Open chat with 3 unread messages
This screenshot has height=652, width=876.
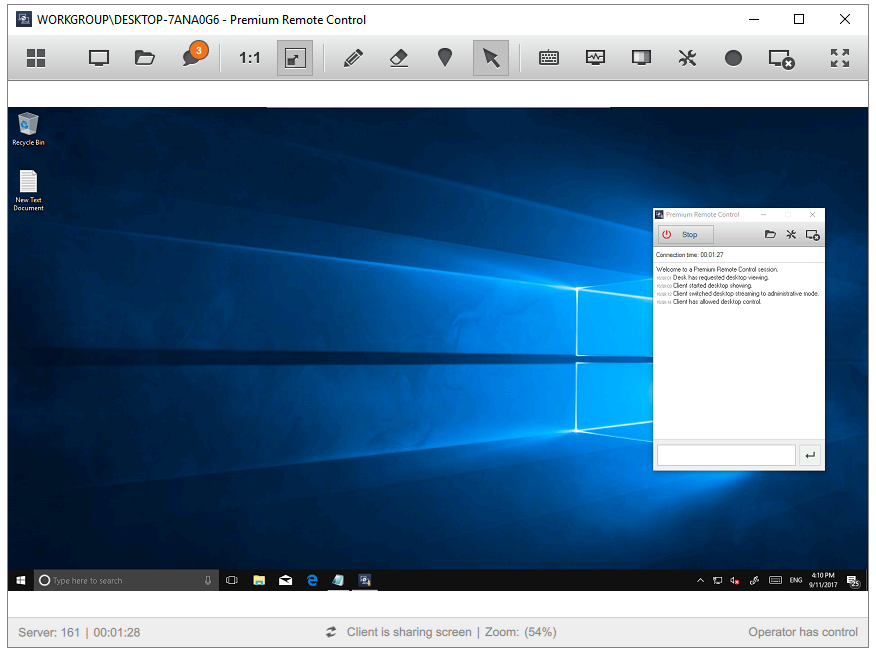pos(192,58)
